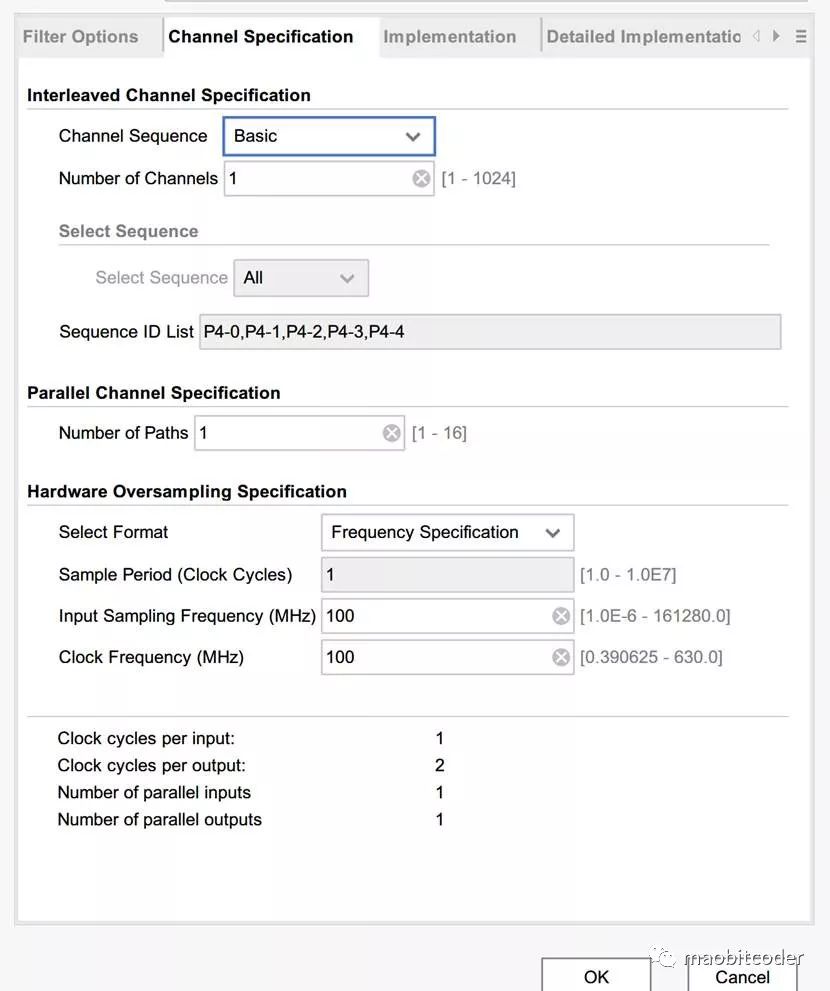Click the Number of Paths input field
The height and width of the screenshot is (991, 830).
pos(287,433)
